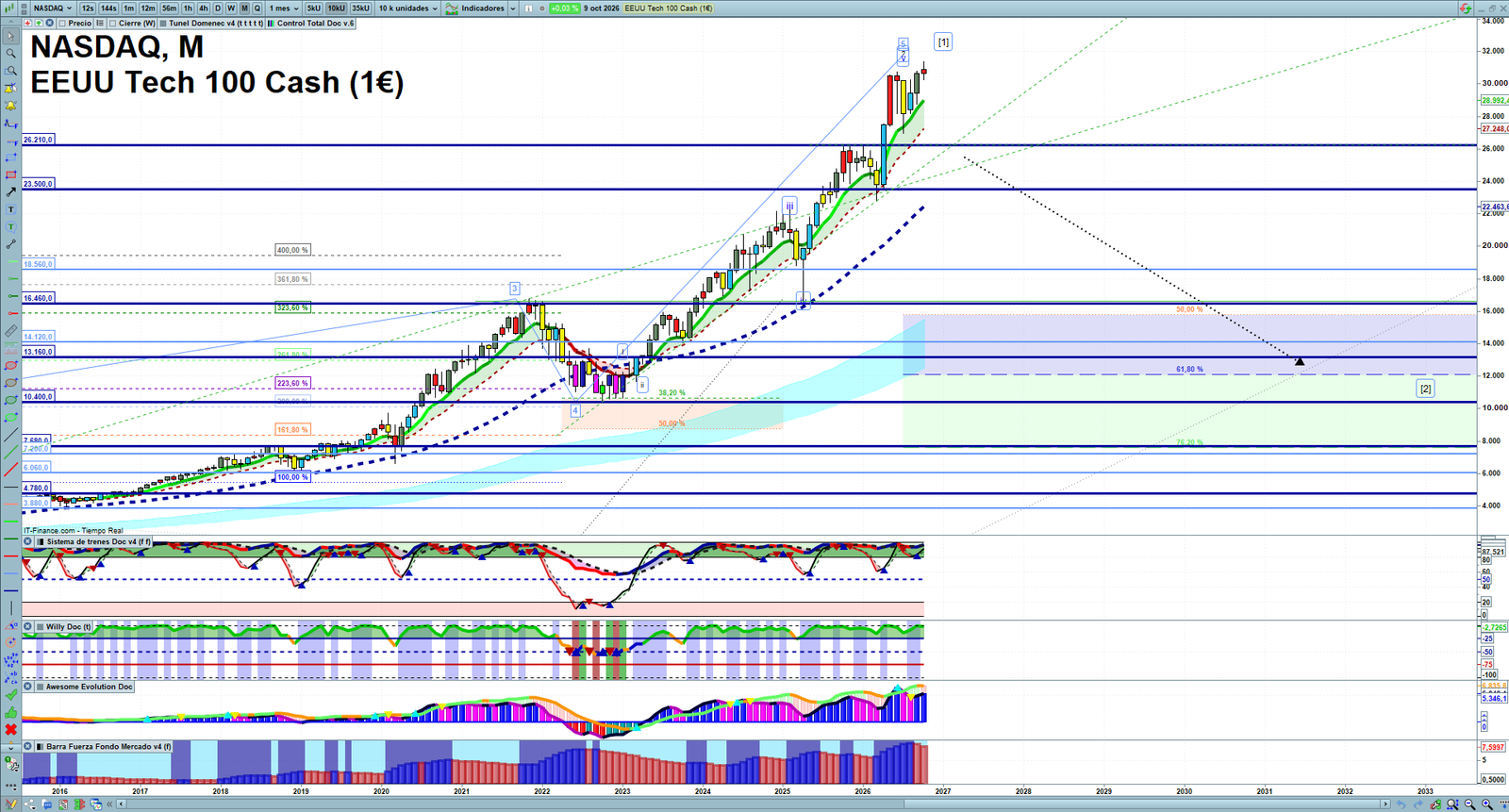
Task: Open the Indicadores panel icon
Action: [x=452, y=8]
